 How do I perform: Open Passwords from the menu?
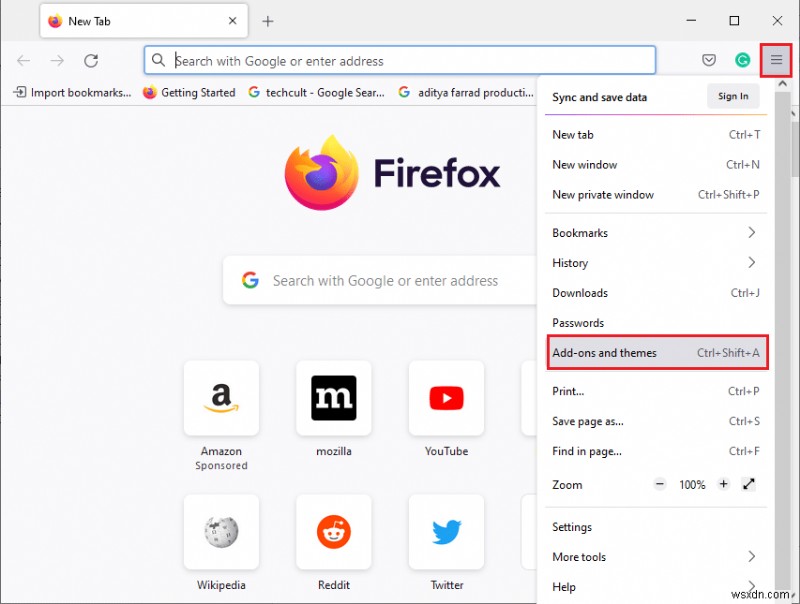(x=656, y=323)
